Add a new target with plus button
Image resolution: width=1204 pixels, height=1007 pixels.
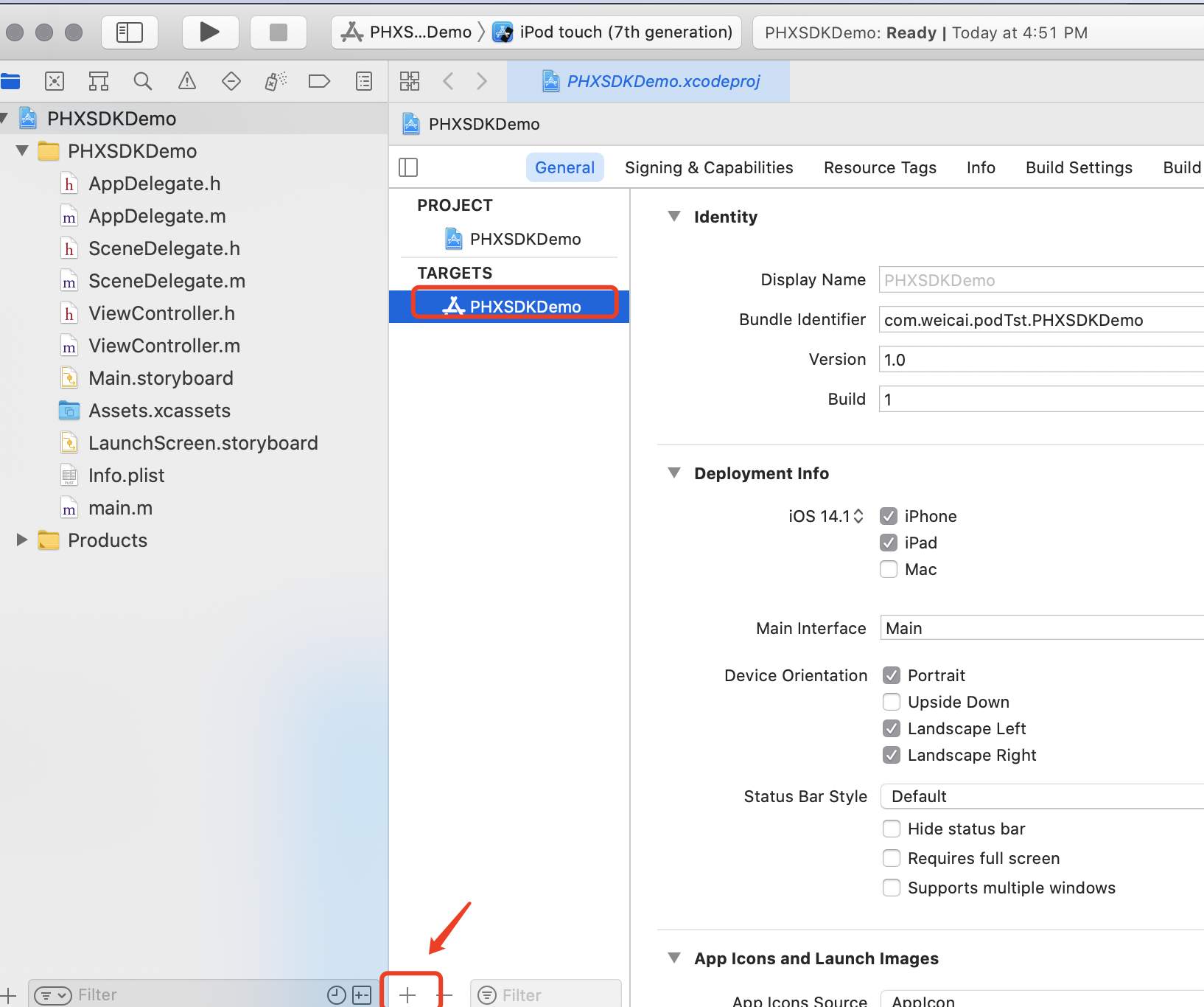pos(407,995)
